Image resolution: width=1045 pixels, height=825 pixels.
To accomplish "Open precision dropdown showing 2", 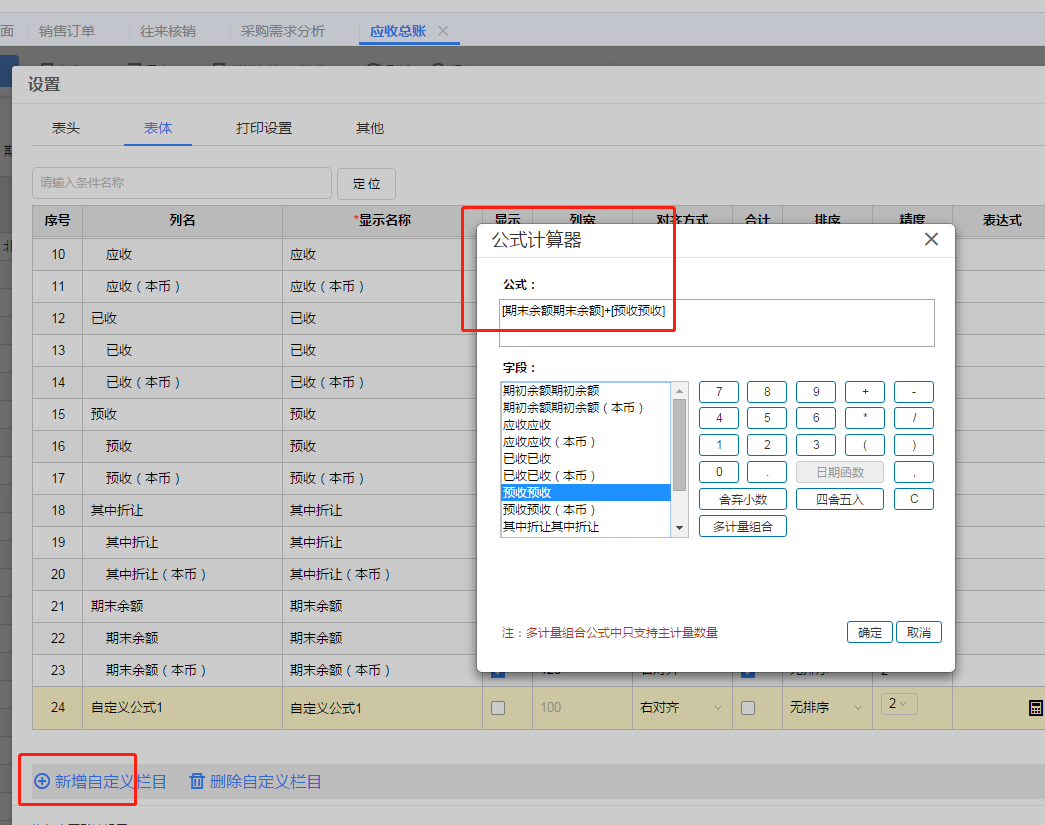I will point(899,704).
